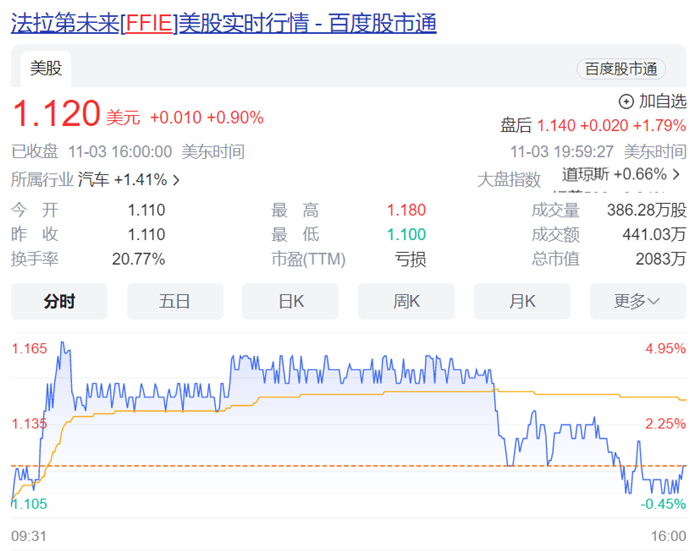Click the 盘后 after-hours price 1.140
The width and height of the screenshot is (700, 551).
point(557,125)
